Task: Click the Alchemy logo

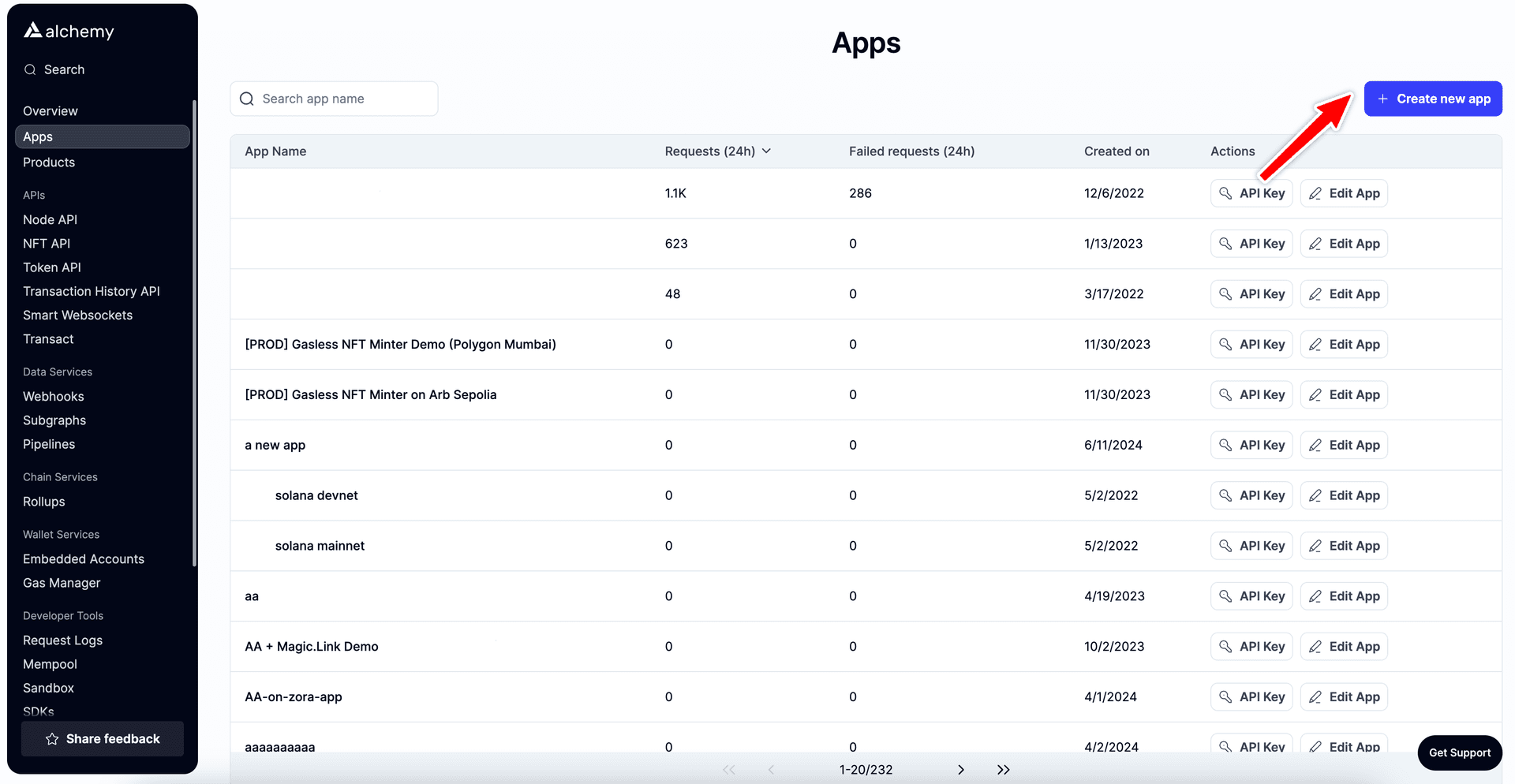Action: click(x=68, y=31)
